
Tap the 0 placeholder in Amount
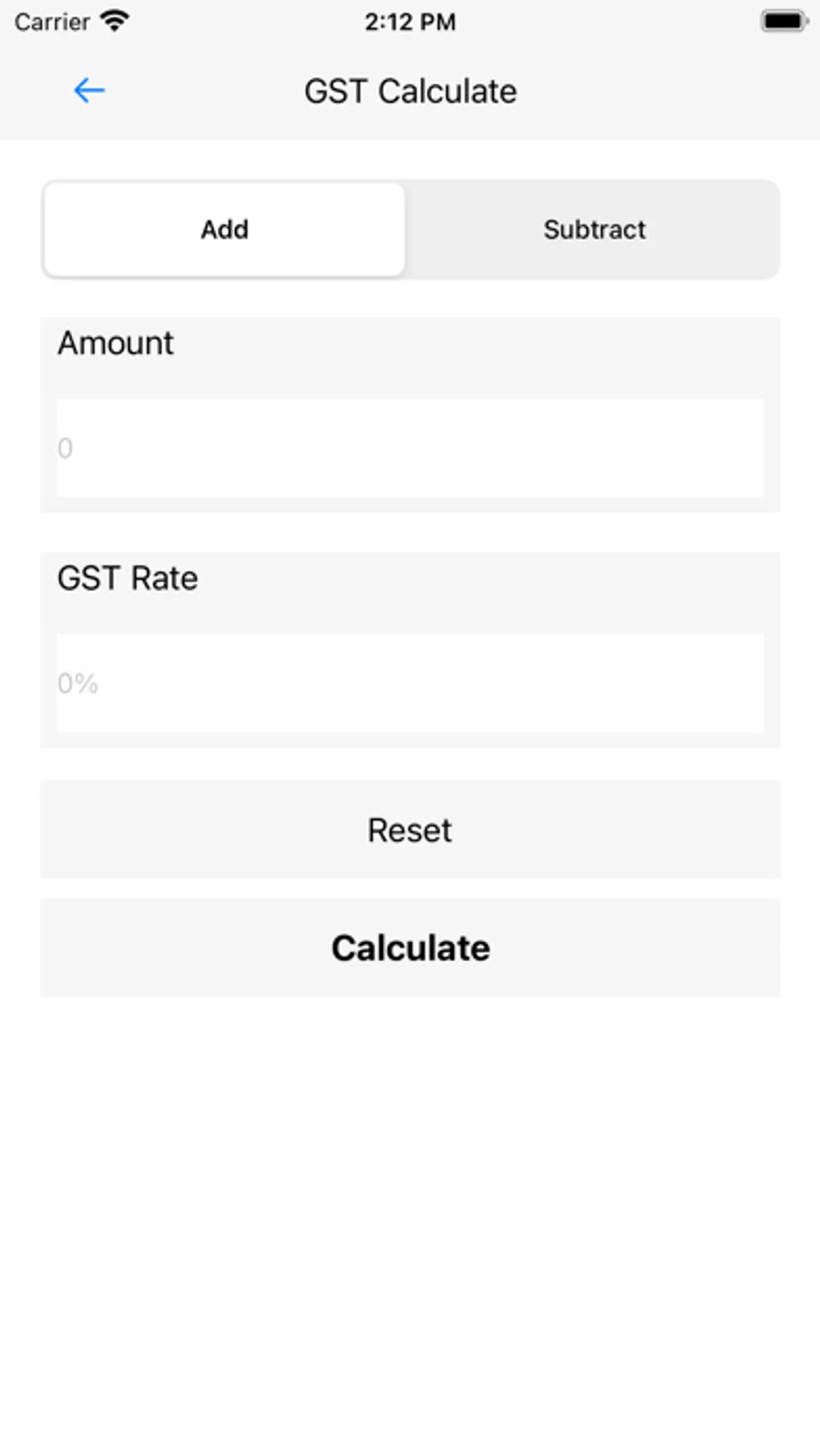[65, 448]
